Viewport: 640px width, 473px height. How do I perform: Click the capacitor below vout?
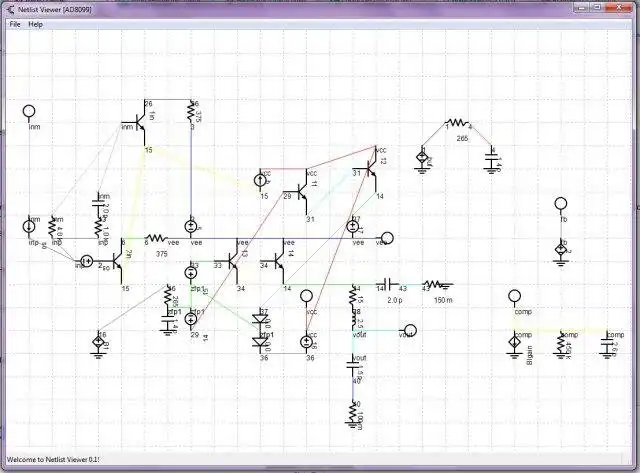pyautogui.click(x=353, y=366)
